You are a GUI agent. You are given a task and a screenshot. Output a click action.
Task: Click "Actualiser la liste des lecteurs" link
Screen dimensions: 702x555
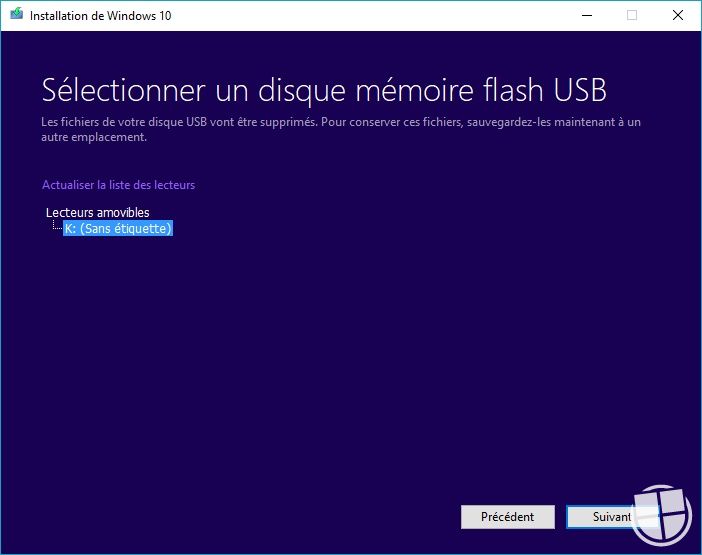tap(118, 185)
